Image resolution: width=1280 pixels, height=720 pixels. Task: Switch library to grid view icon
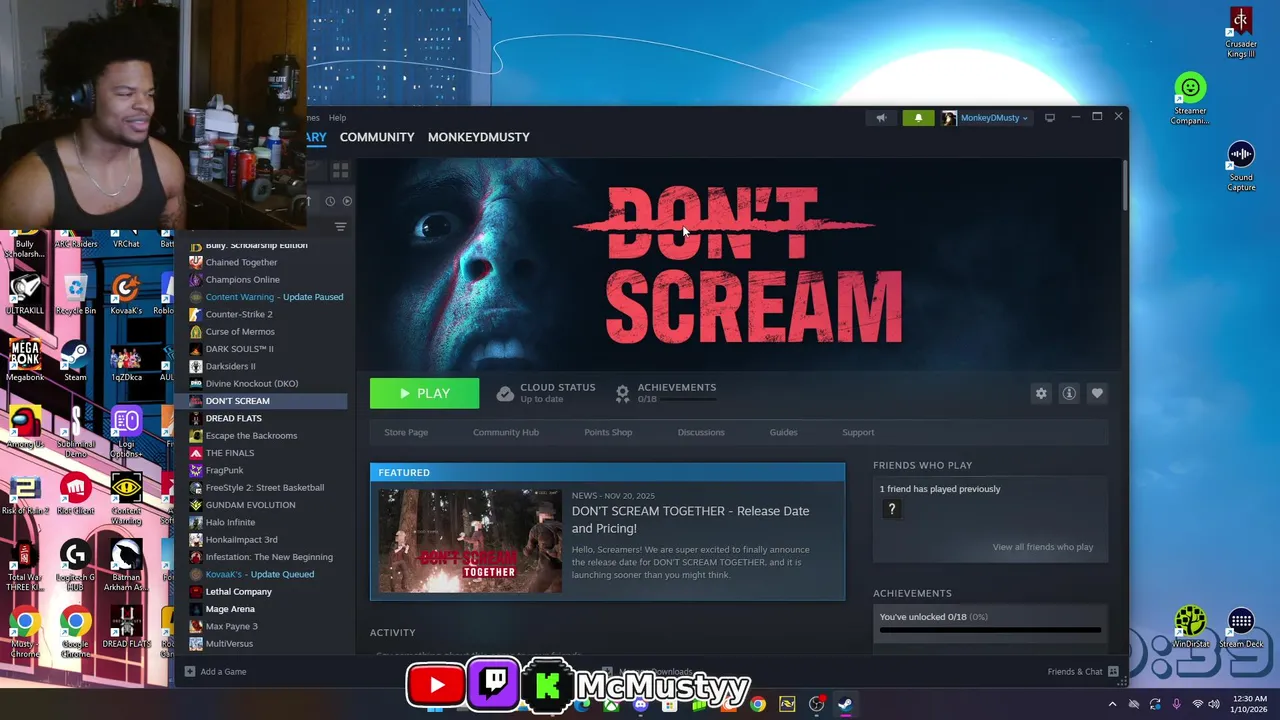340,171
